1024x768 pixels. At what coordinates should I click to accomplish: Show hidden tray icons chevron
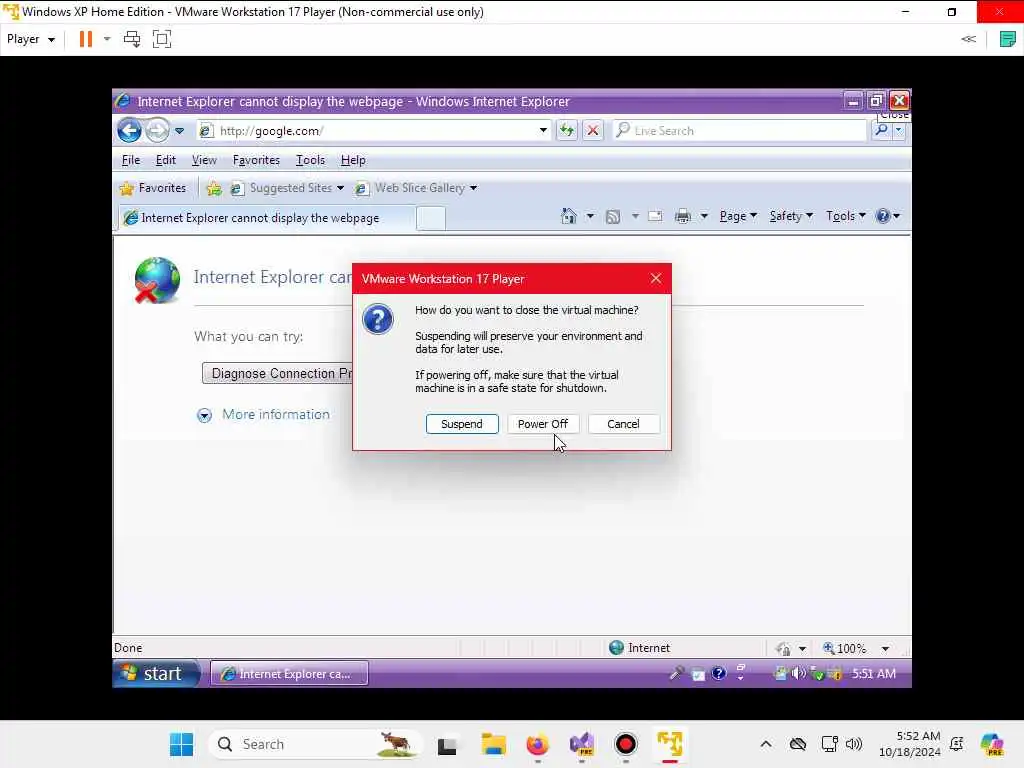765,744
